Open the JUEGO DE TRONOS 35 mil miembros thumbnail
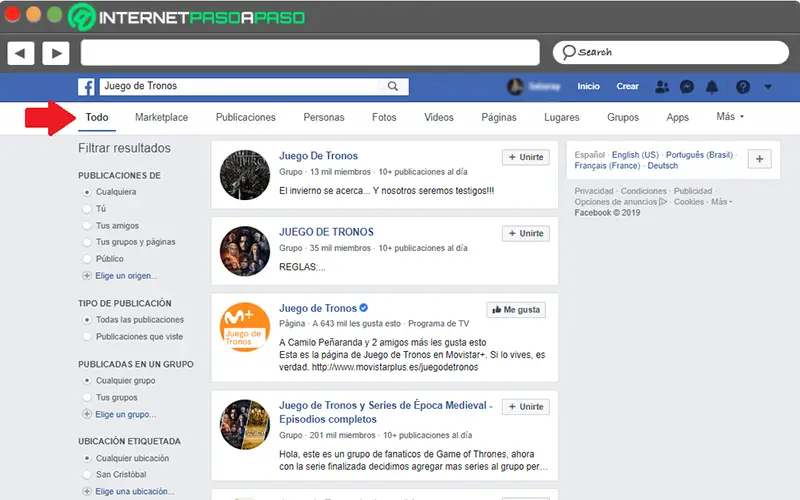This screenshot has height=500, width=800. click(x=245, y=251)
